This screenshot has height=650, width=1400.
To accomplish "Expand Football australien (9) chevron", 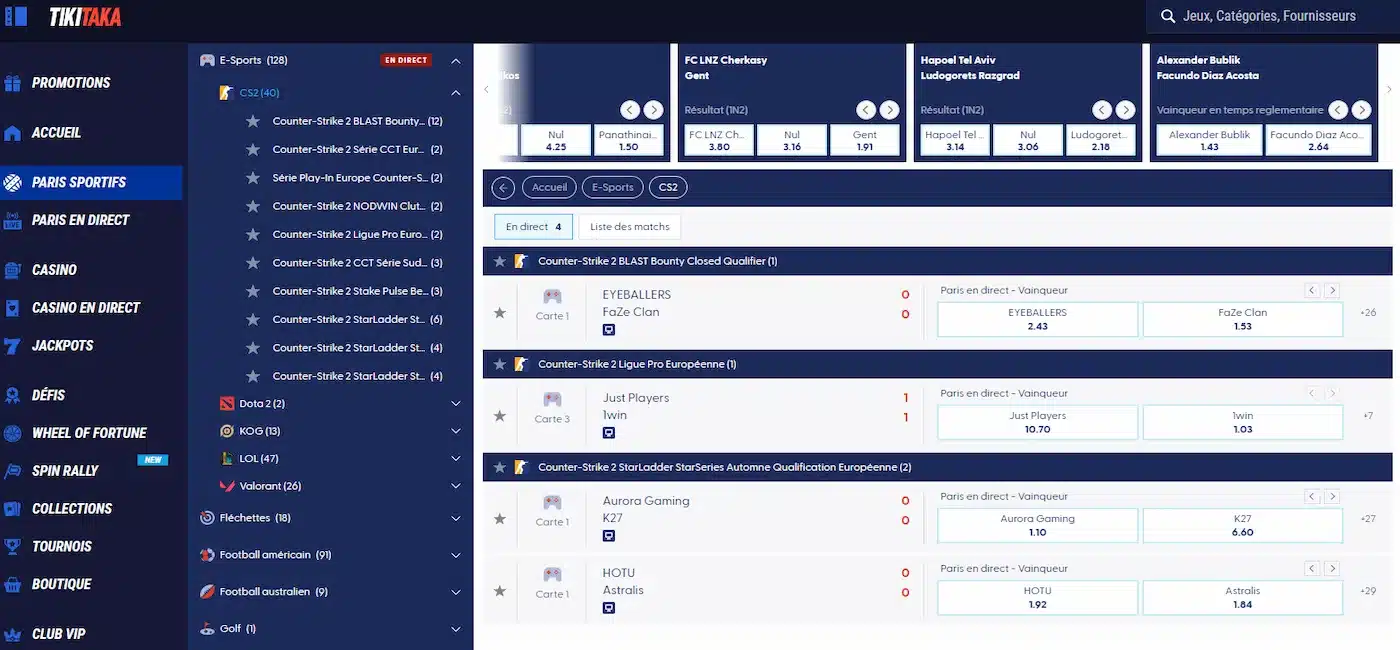I will pyautogui.click(x=456, y=592).
